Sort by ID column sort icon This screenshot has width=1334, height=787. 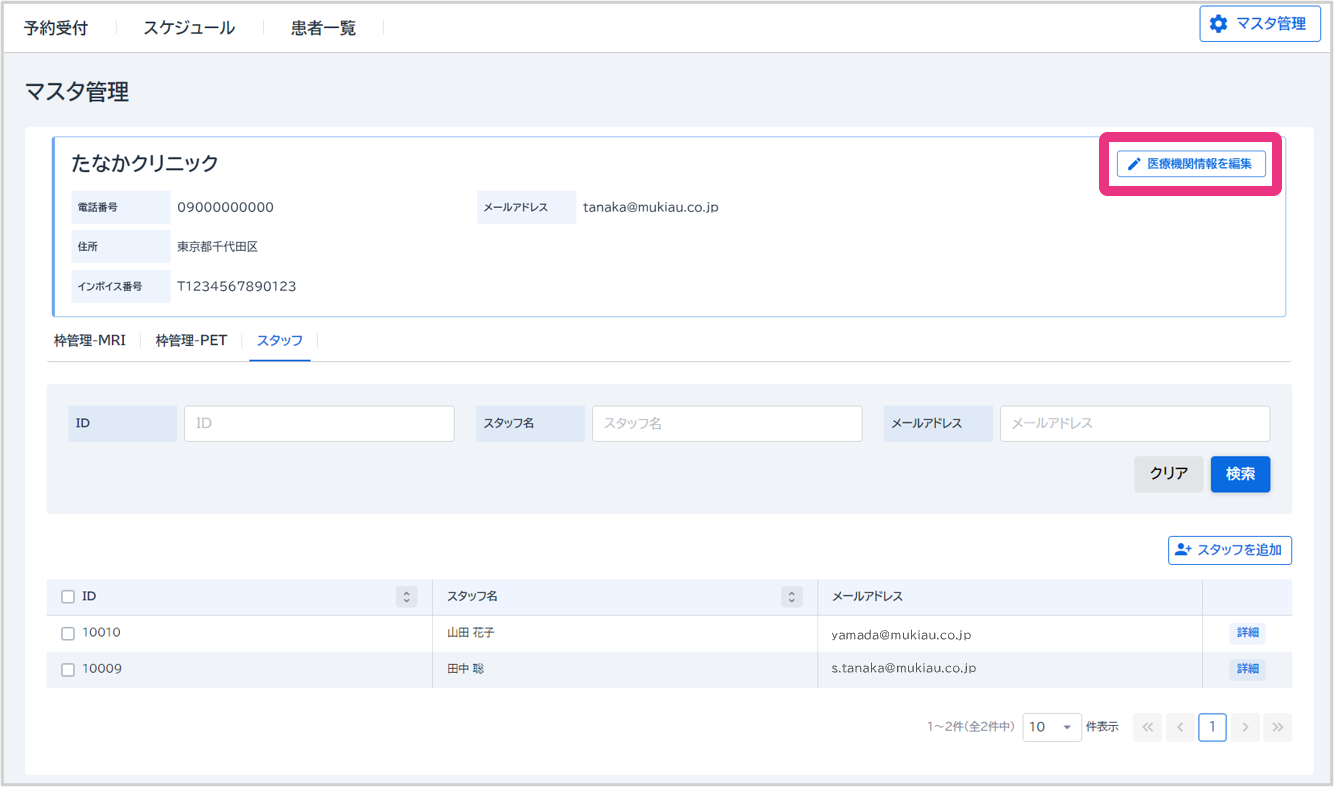coord(406,597)
